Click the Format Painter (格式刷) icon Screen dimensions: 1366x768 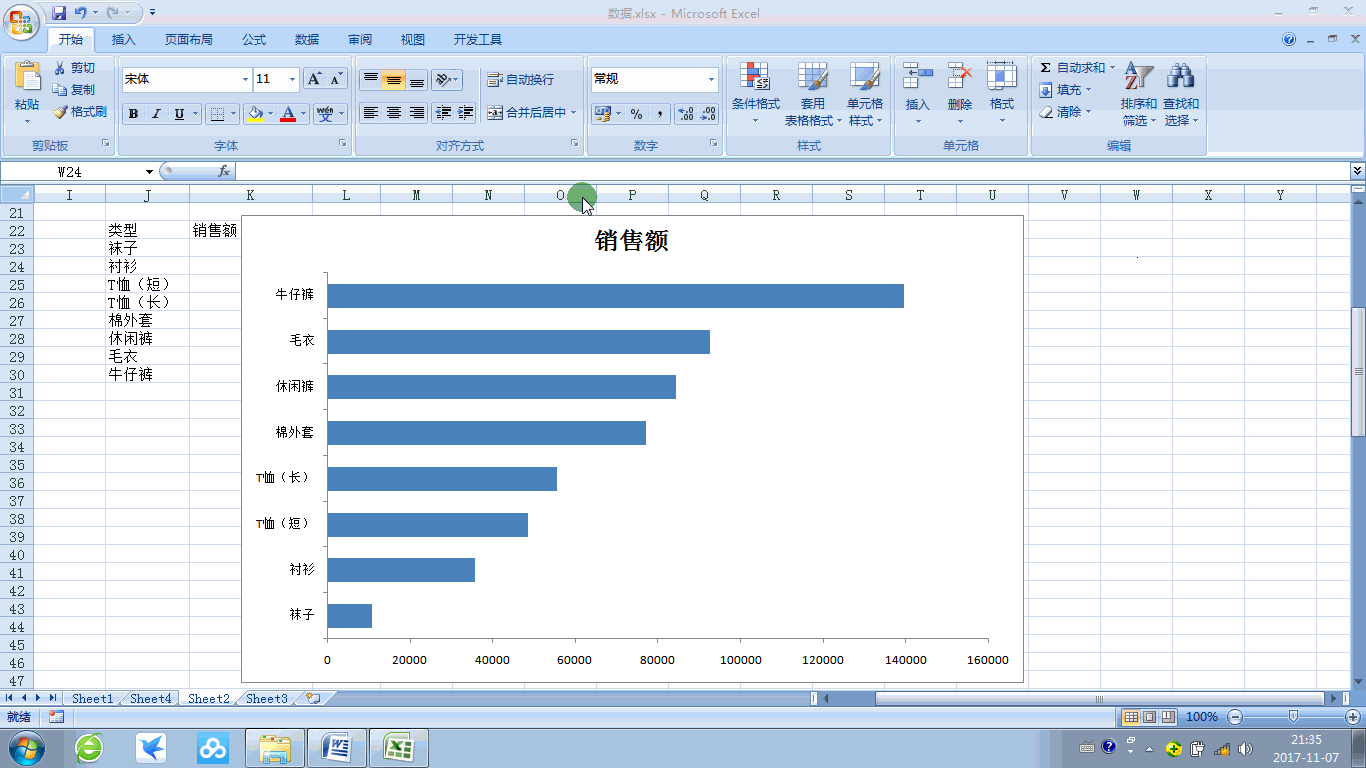tap(60, 112)
